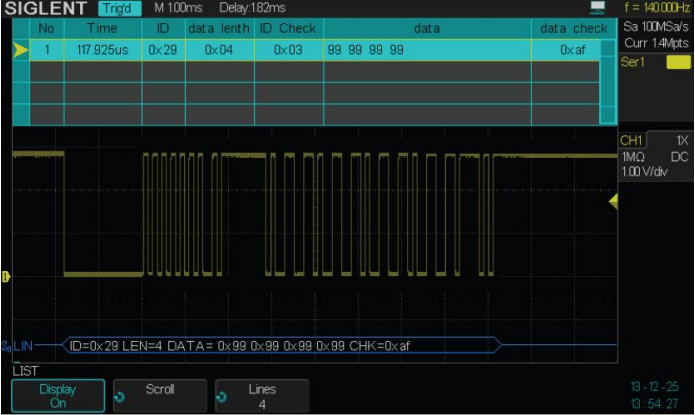This screenshot has height=415, width=695.
Task: Click the 1MΩ impedance label
Action: coord(633,157)
